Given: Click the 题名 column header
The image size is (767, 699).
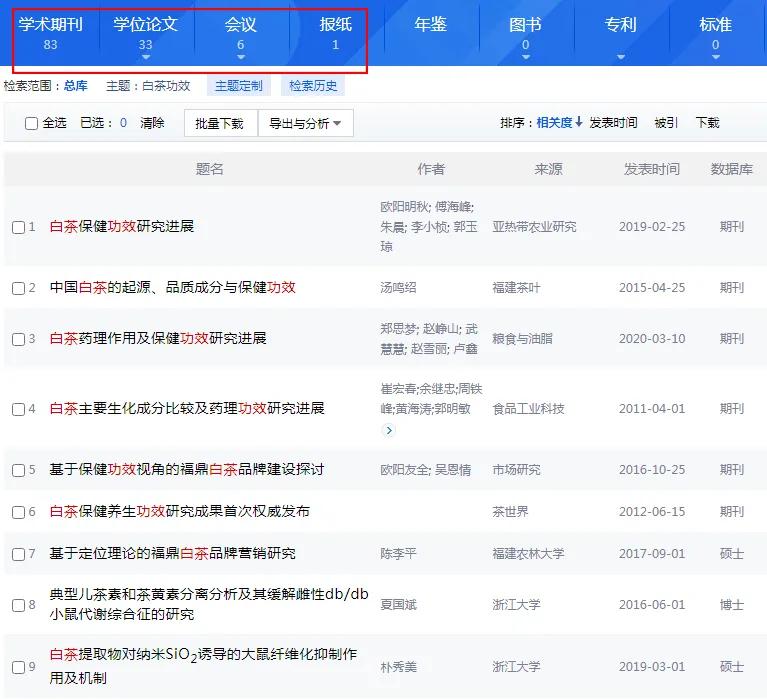Looking at the screenshot, I should (209, 169).
